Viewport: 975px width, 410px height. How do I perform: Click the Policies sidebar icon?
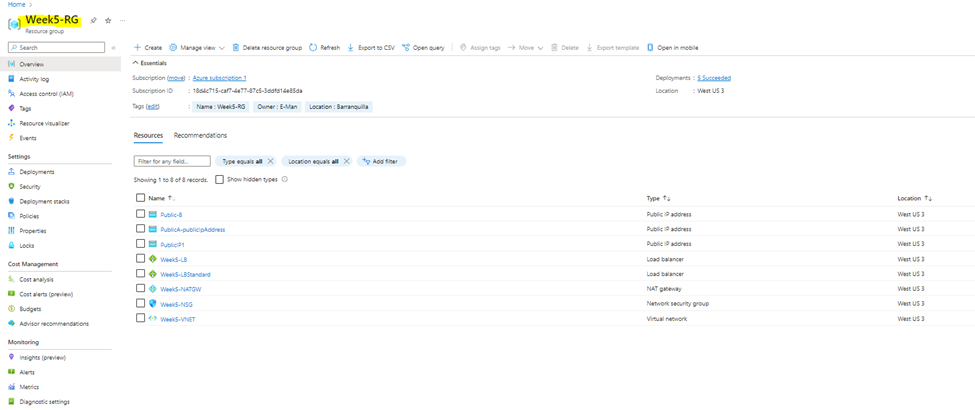11,216
